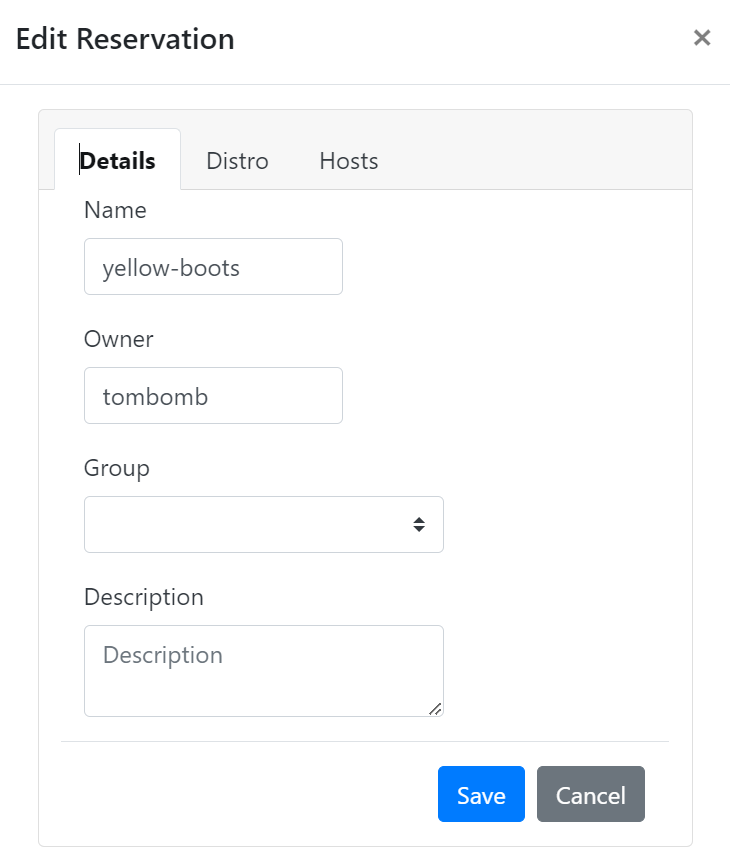The width and height of the screenshot is (730, 862).
Task: Switch to the Distro tab
Action: coord(237,161)
